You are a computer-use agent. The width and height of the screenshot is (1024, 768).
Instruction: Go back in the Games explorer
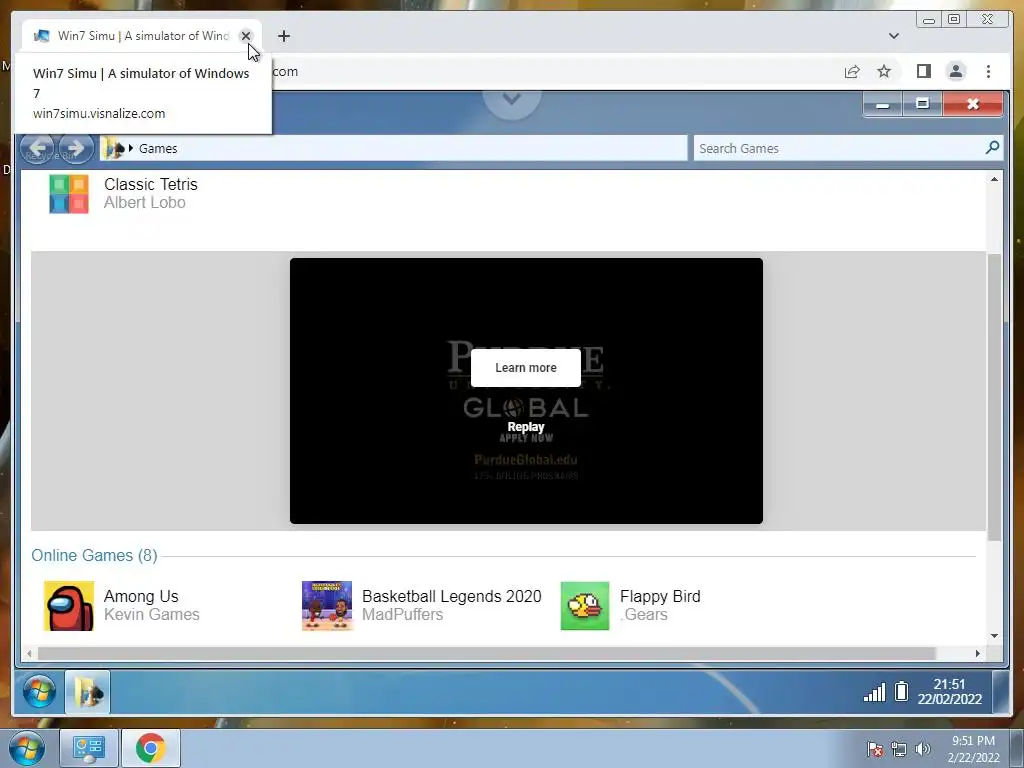pos(37,149)
